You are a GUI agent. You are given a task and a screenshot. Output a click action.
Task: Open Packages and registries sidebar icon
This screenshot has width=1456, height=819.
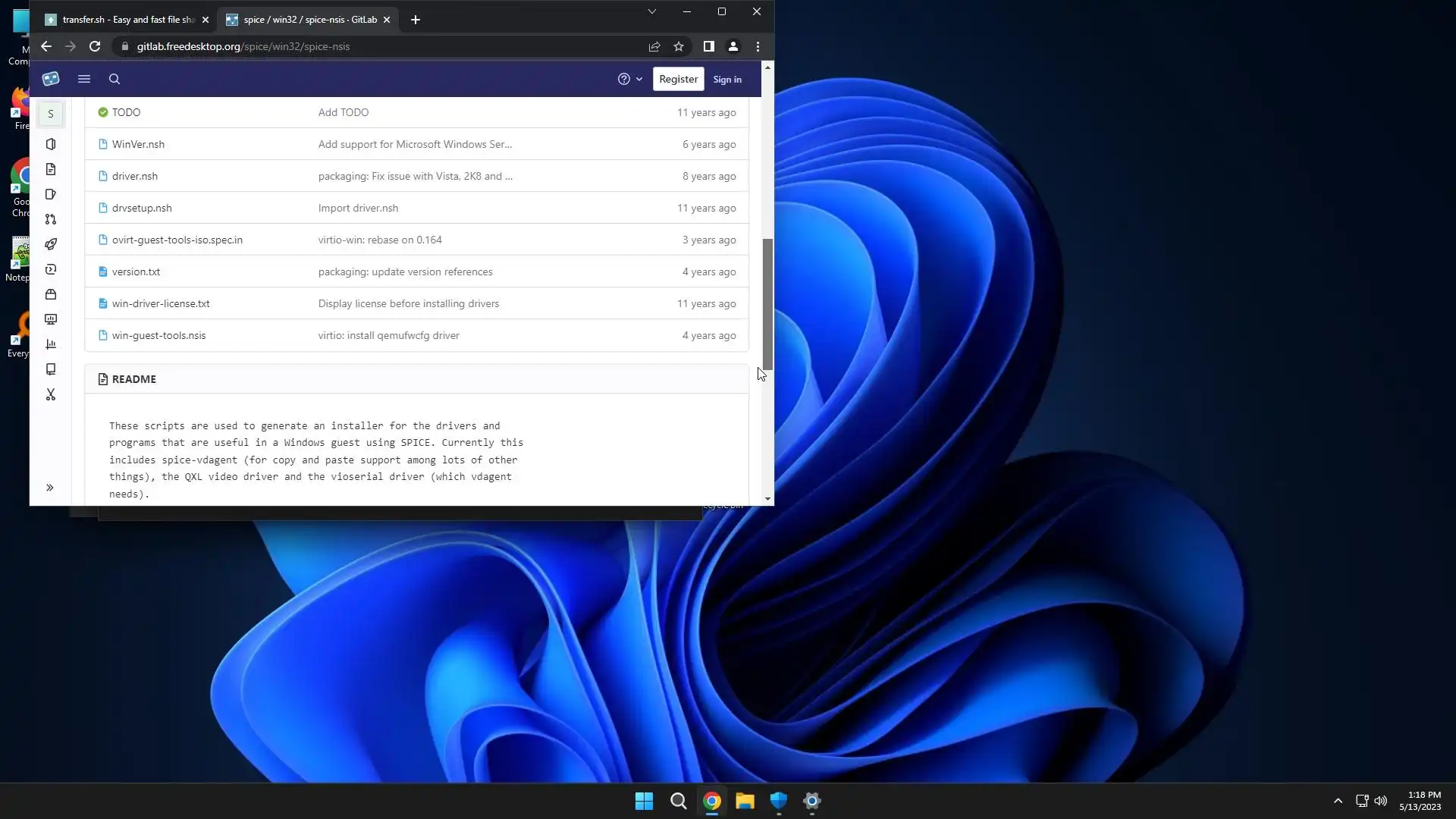pyautogui.click(x=51, y=294)
